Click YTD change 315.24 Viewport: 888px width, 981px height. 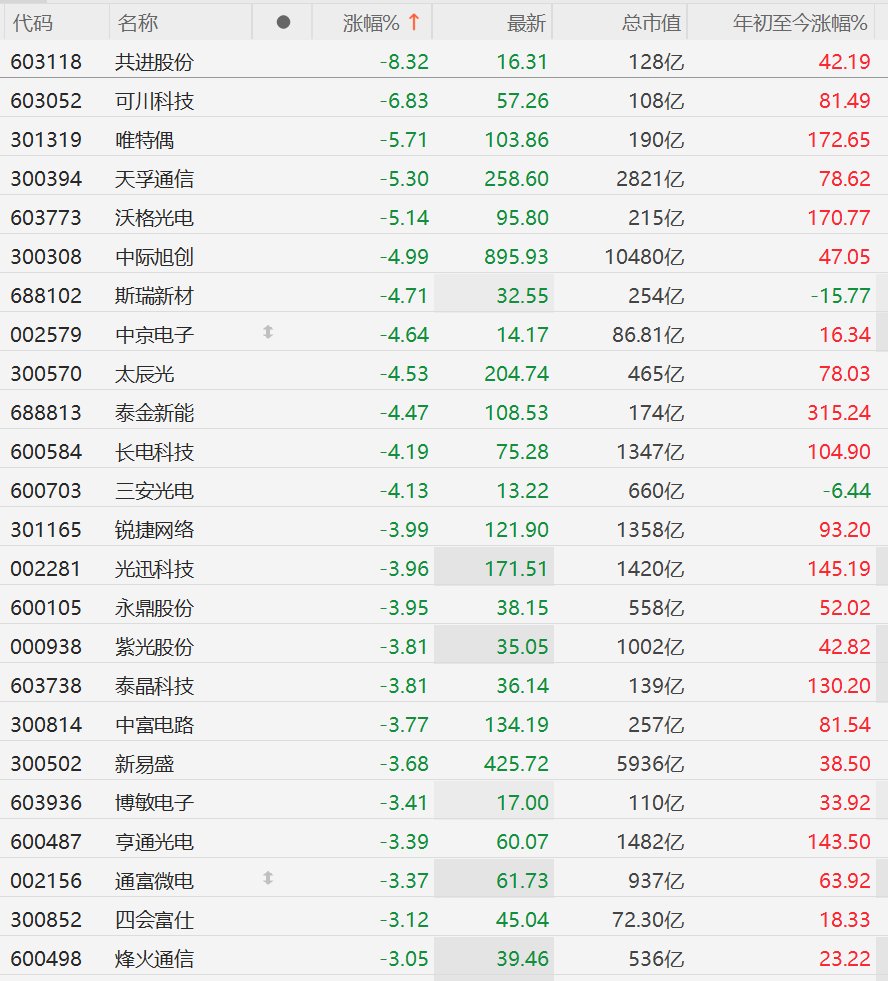click(x=839, y=412)
